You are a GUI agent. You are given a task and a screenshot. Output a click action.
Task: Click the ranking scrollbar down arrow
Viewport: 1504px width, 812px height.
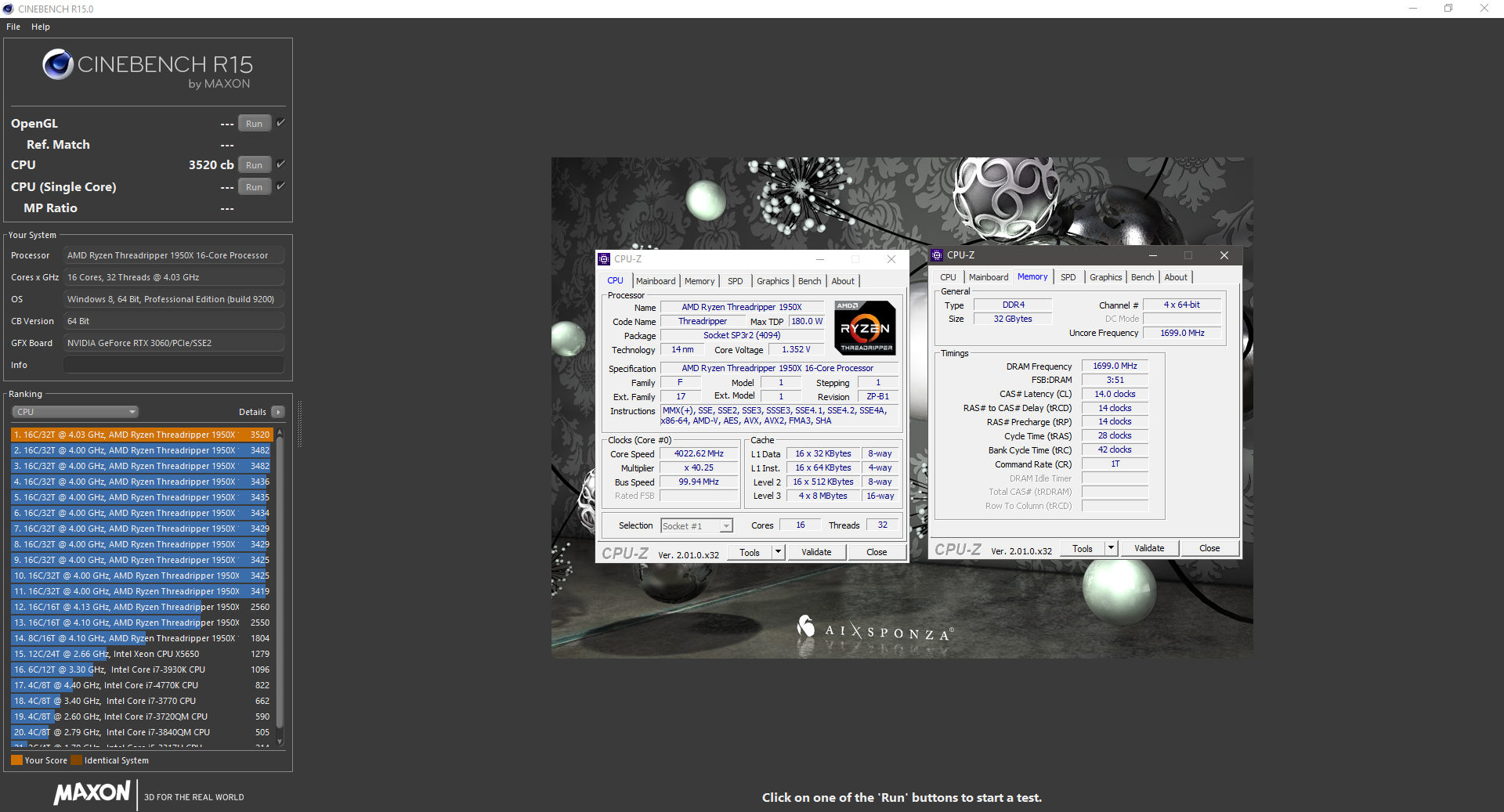point(280,742)
